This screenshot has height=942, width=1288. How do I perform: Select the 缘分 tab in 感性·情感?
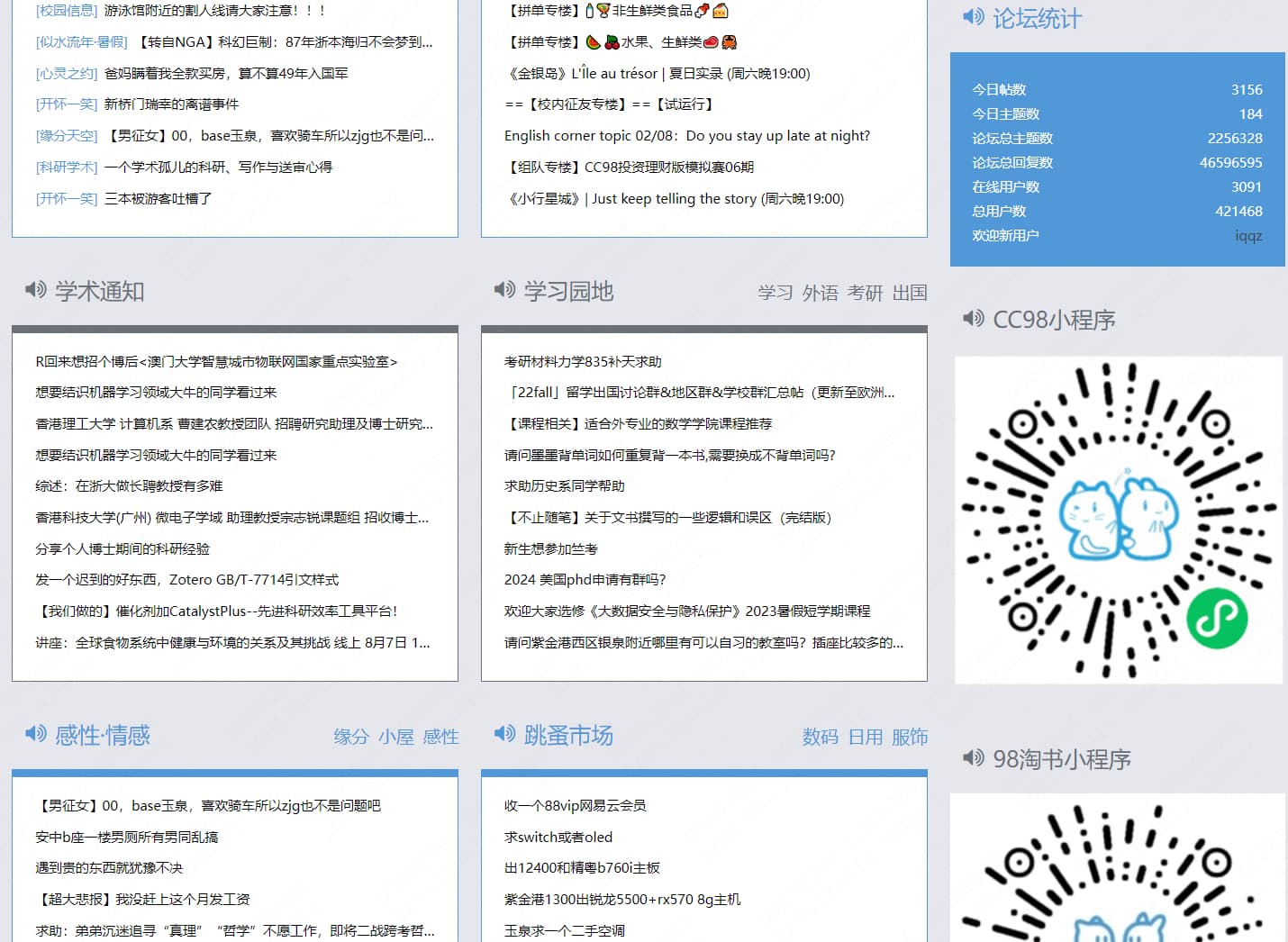pyautogui.click(x=351, y=737)
